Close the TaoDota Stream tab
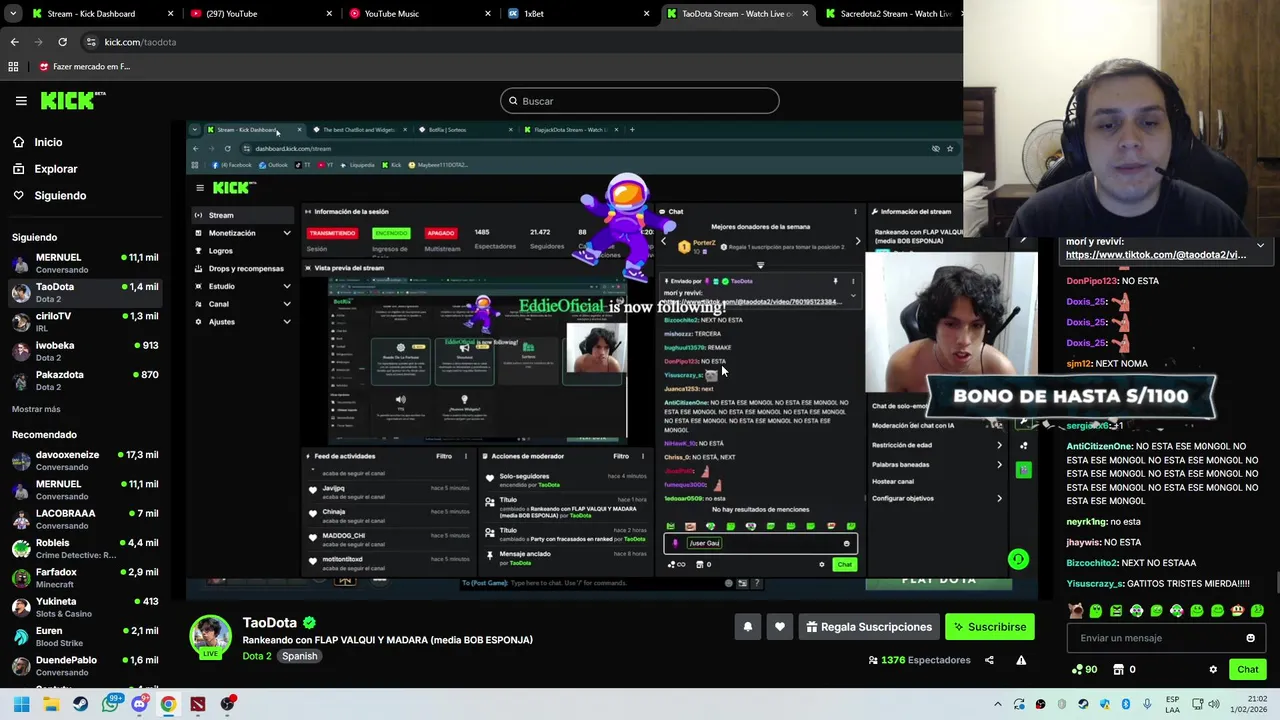Image resolution: width=1280 pixels, height=720 pixels. (805, 14)
